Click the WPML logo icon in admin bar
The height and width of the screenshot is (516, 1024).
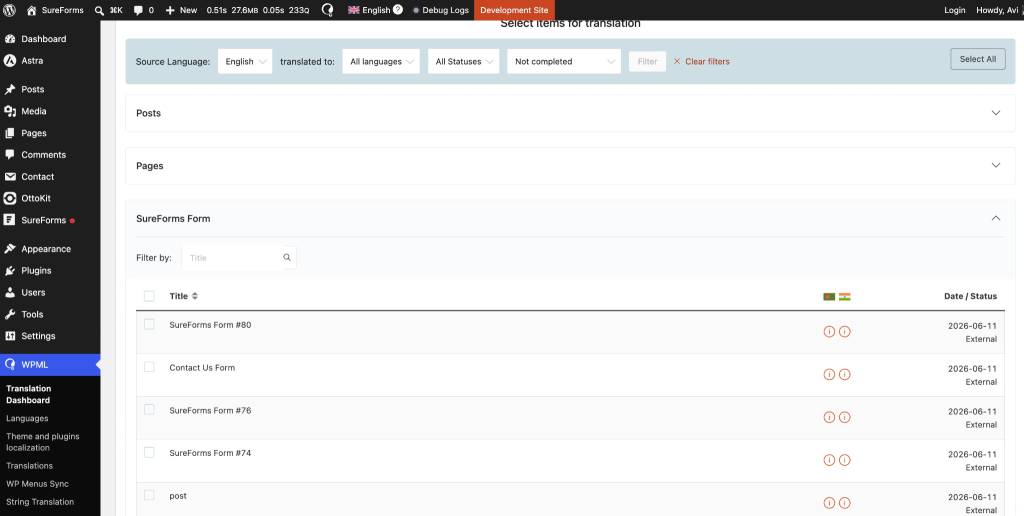coord(327,10)
